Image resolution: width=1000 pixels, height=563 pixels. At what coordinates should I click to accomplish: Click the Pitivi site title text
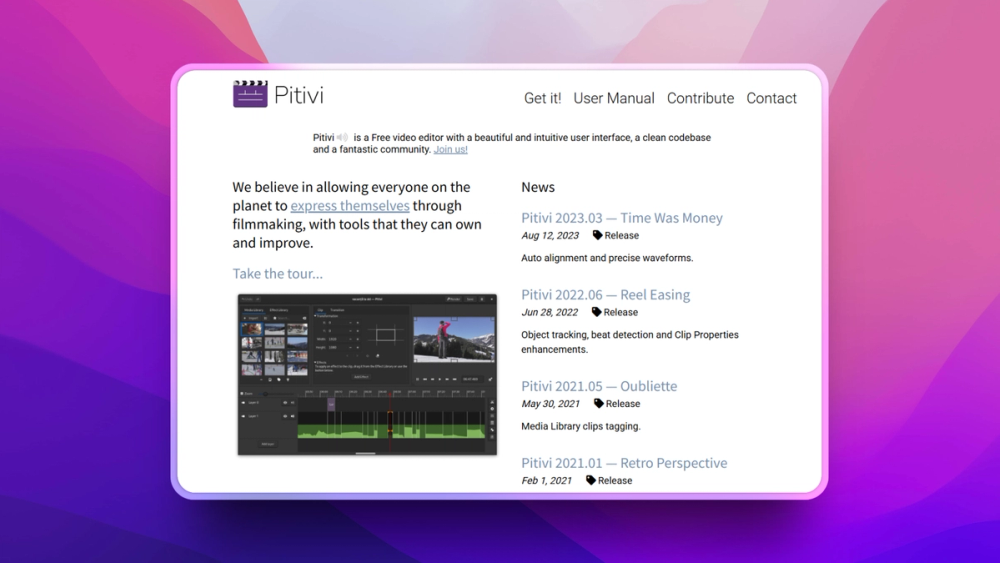[x=298, y=96]
